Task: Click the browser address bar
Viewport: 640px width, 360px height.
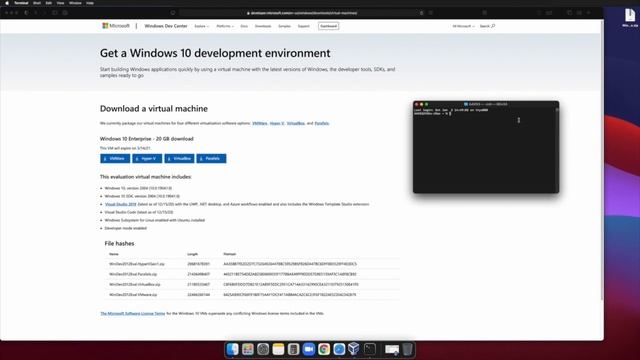Action: pos(302,13)
